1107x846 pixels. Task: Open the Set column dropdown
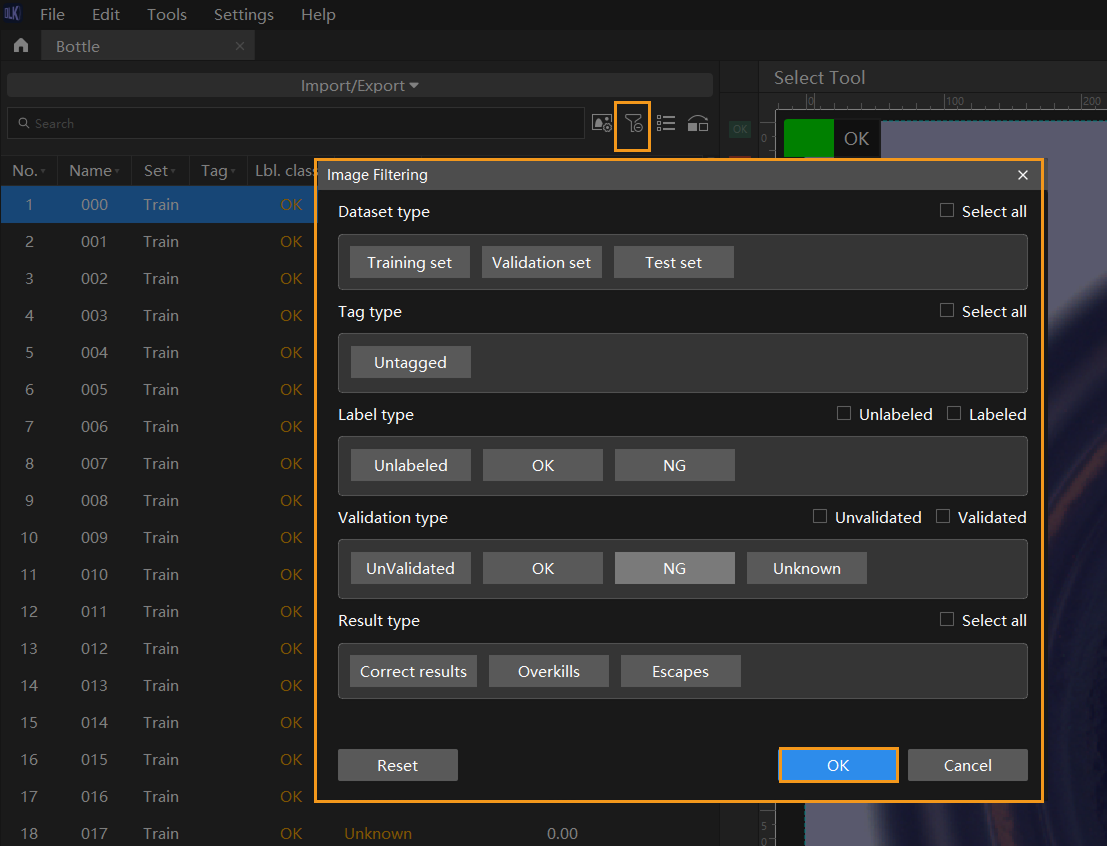160,171
